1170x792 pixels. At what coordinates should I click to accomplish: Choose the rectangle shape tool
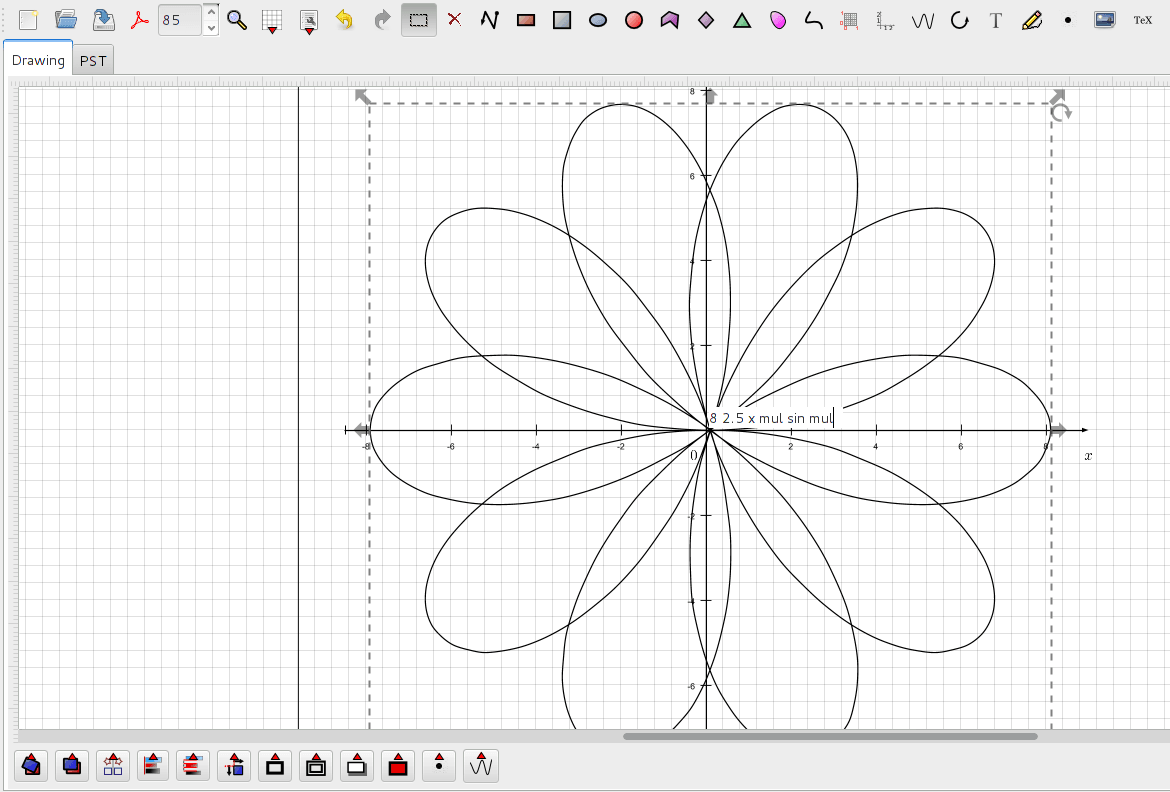click(526, 20)
